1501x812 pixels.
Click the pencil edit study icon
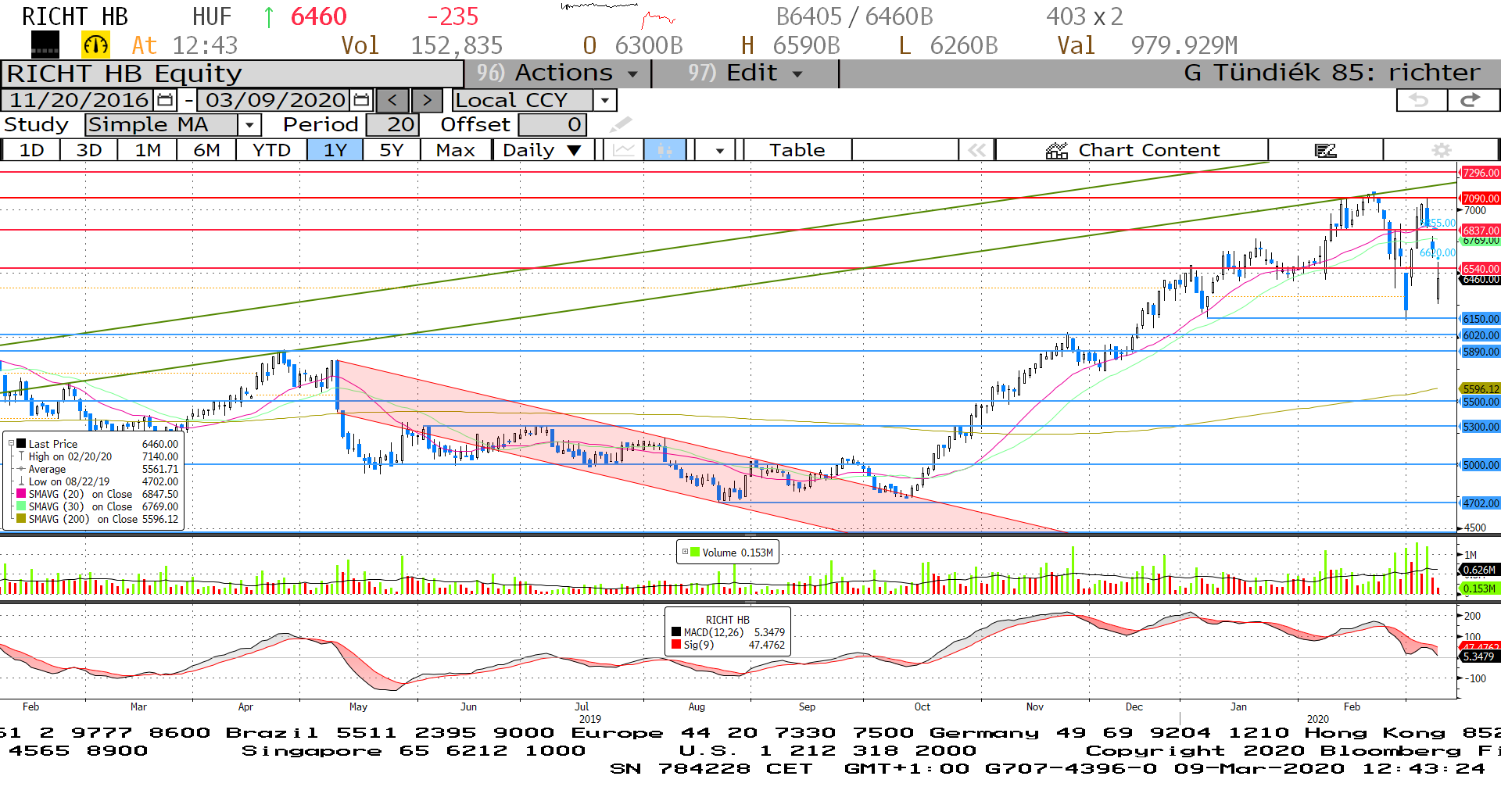pyautogui.click(x=621, y=124)
